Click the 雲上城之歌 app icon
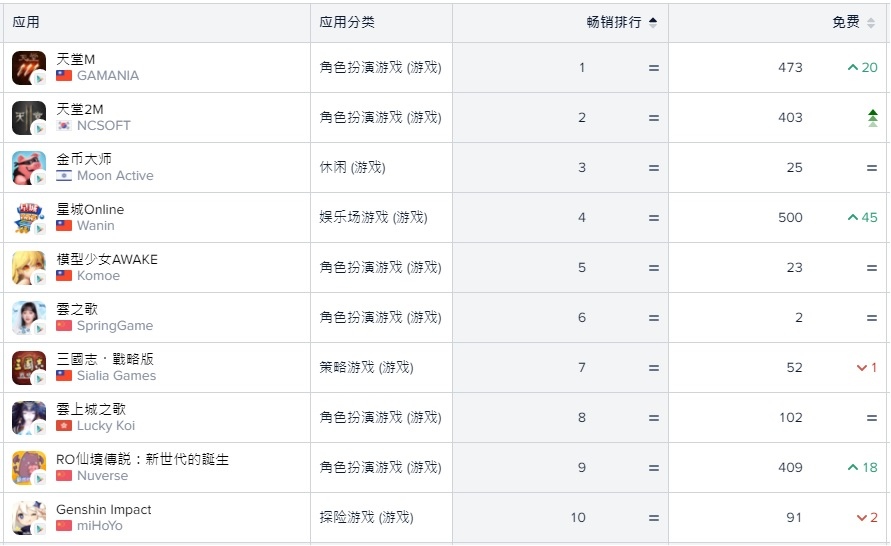The width and height of the screenshot is (891, 546). 28,418
